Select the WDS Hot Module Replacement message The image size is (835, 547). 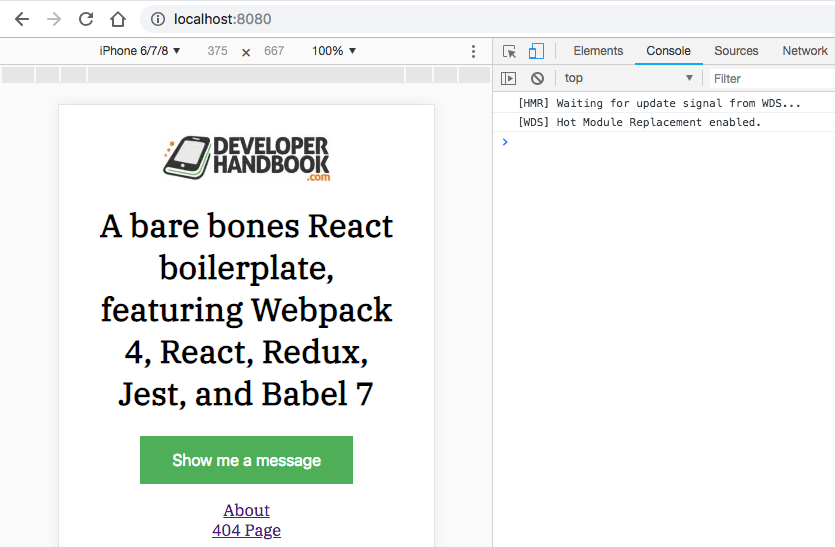[x=640, y=122]
